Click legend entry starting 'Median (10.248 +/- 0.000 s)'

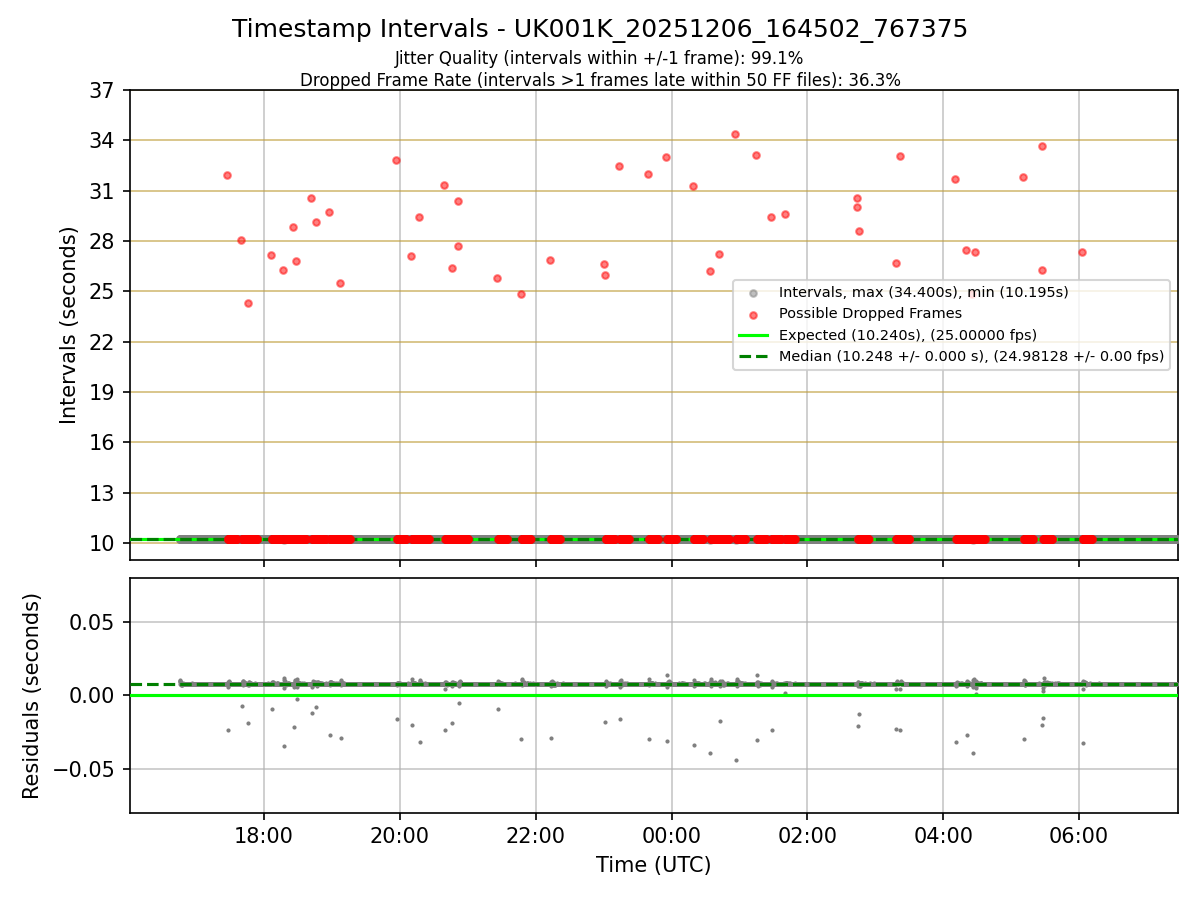[x=971, y=356]
